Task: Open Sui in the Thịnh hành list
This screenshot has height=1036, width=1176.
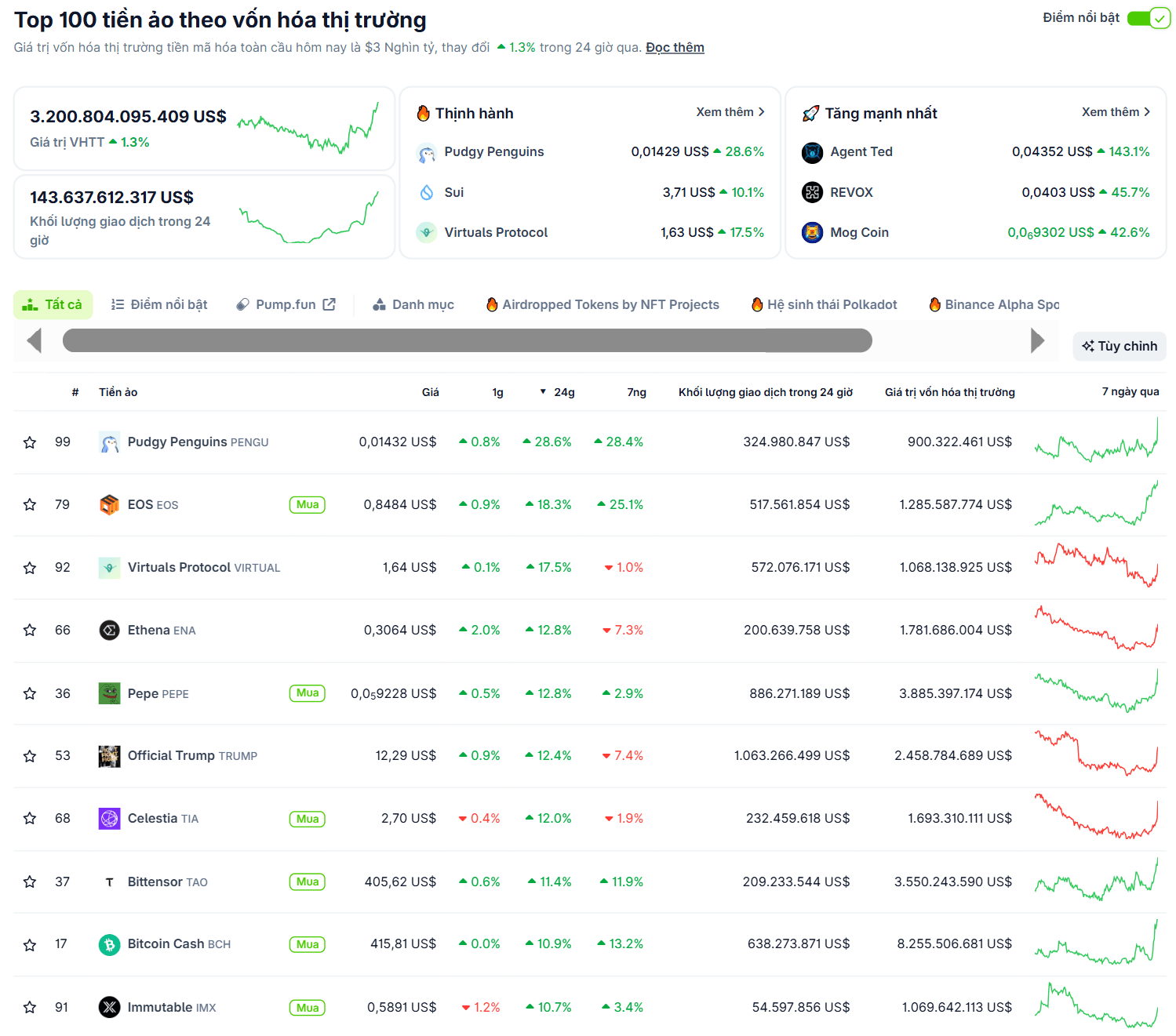Action: coord(454,193)
